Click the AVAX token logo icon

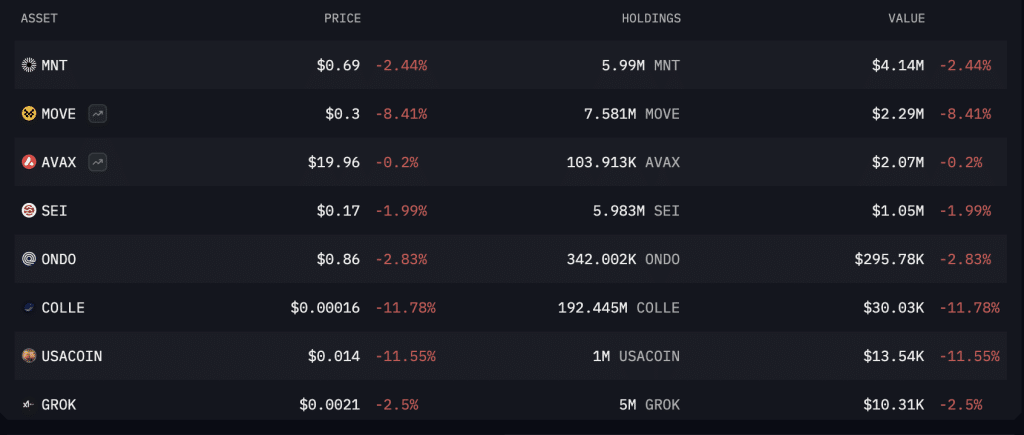coord(29,162)
